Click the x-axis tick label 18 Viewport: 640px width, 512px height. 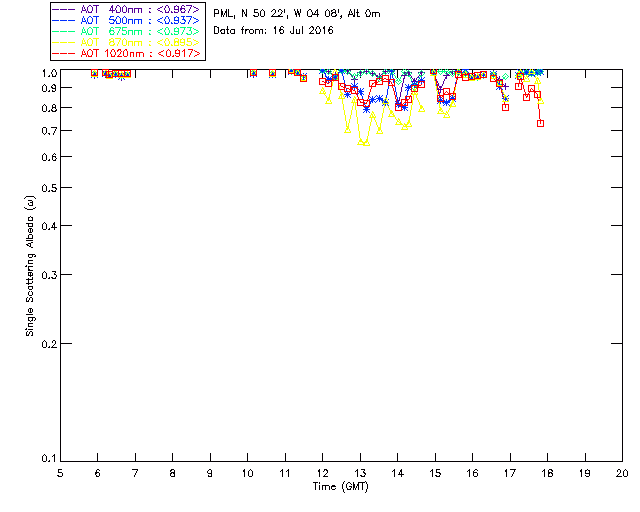(547, 473)
